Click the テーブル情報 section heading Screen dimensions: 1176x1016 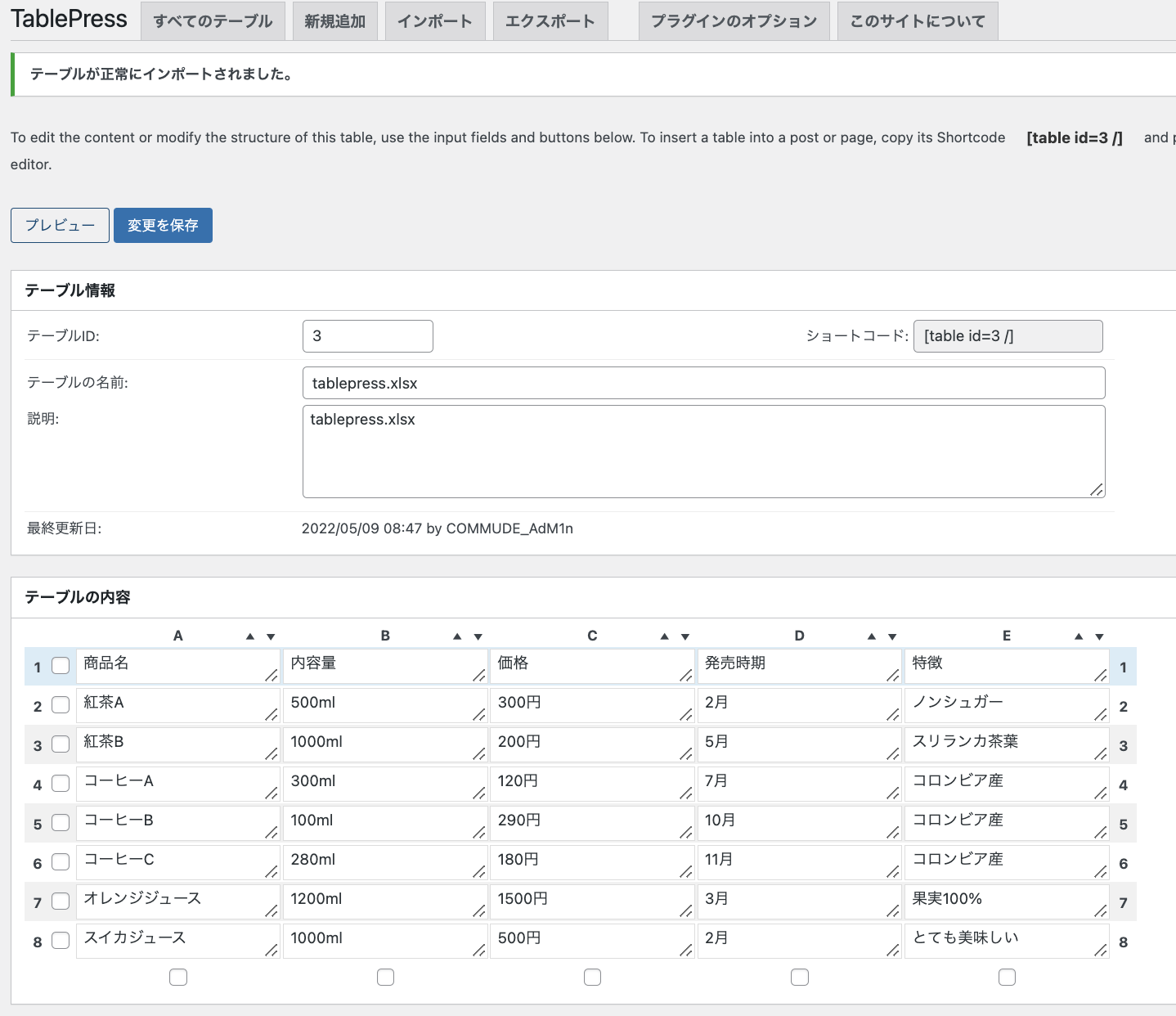pyautogui.click(x=70, y=290)
